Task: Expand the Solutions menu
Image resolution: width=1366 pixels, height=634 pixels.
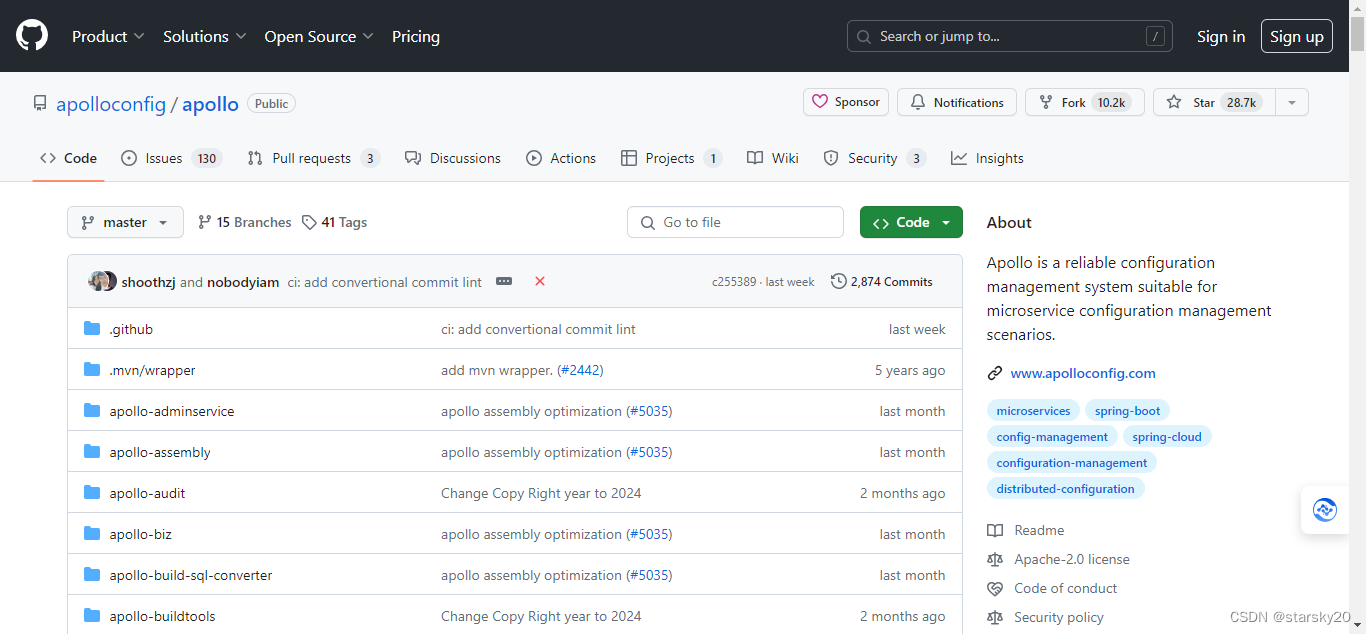Action: (x=205, y=36)
